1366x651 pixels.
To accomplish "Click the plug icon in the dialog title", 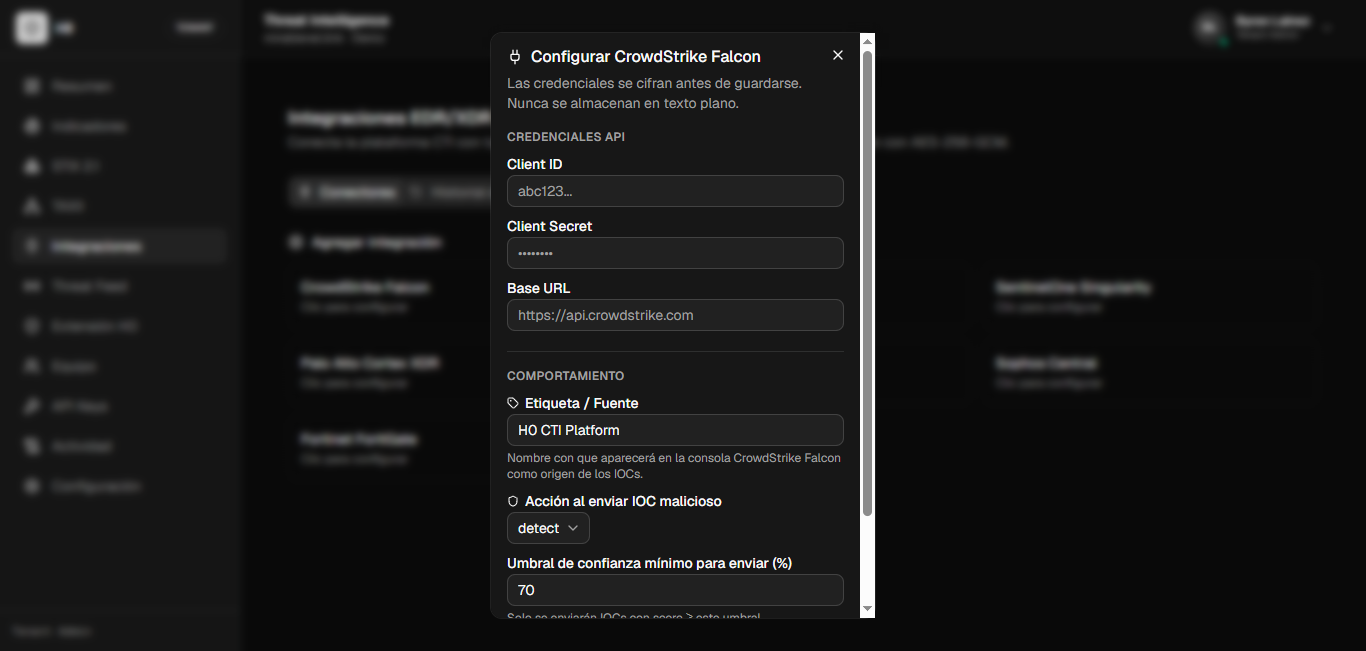I will coord(515,56).
